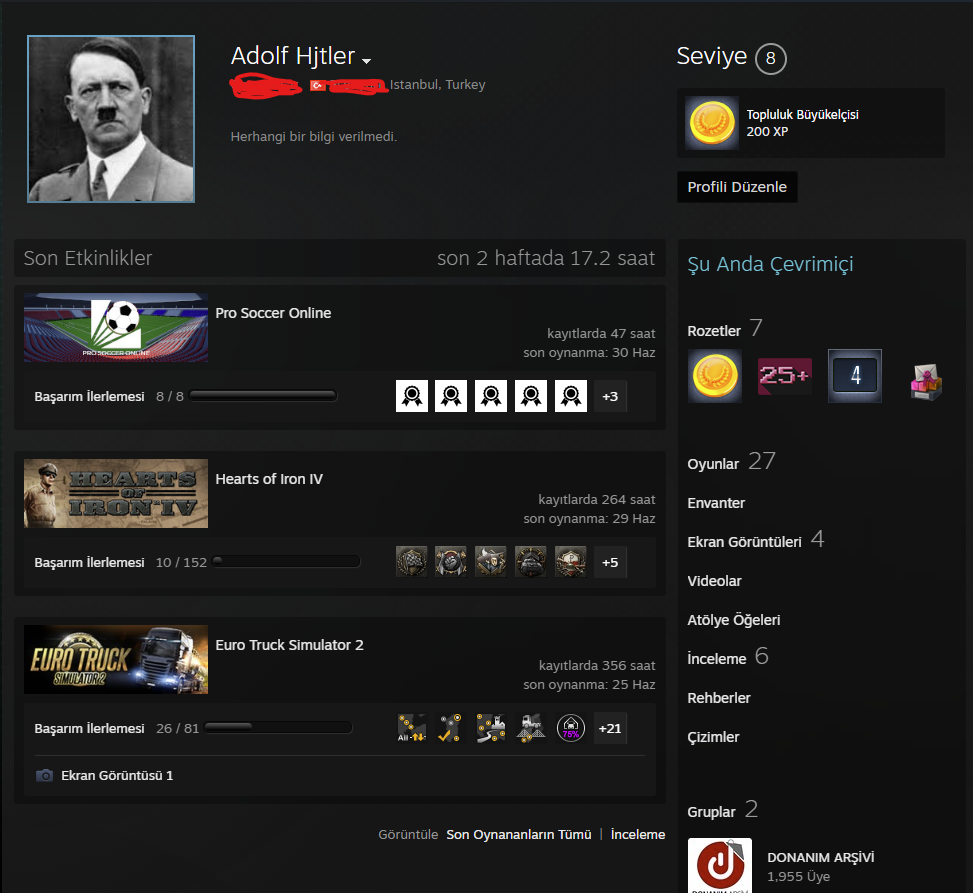Click the 25+ games badge icon

point(784,375)
